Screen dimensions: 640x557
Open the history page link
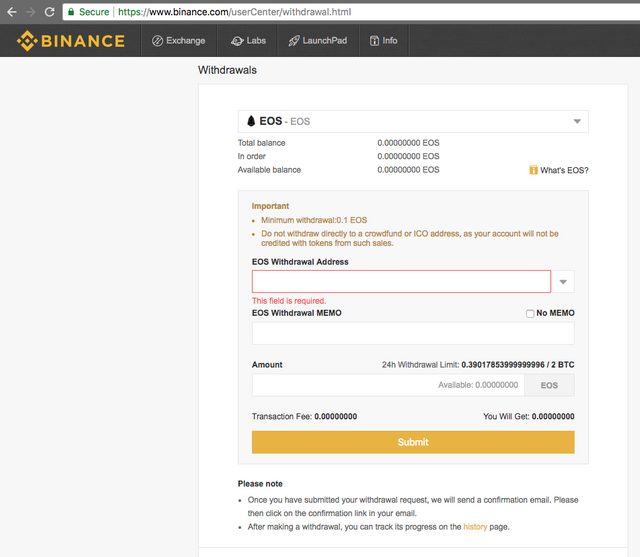pos(475,527)
